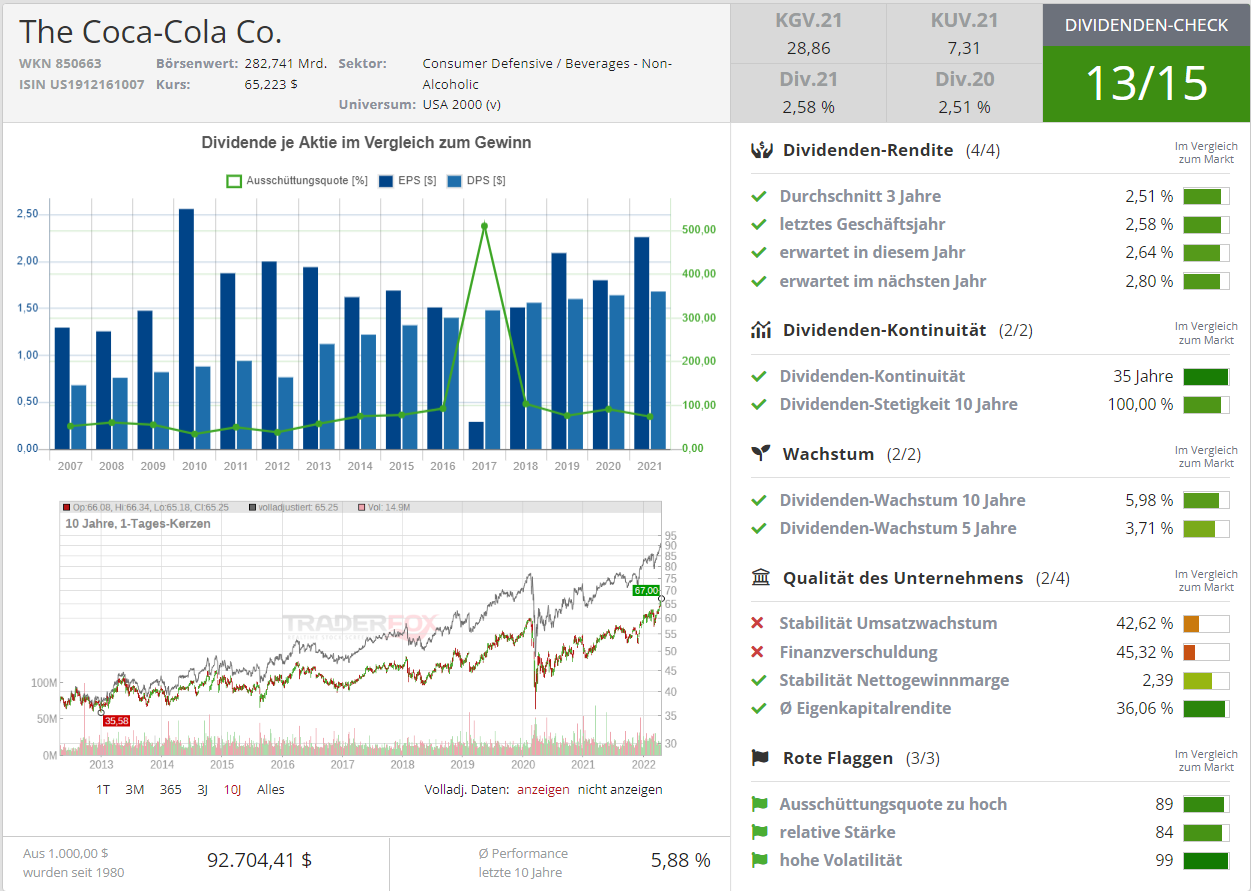Click the Universum value USA 2000 (v)
Screen dimensions: 1251x891
[x=462, y=104]
